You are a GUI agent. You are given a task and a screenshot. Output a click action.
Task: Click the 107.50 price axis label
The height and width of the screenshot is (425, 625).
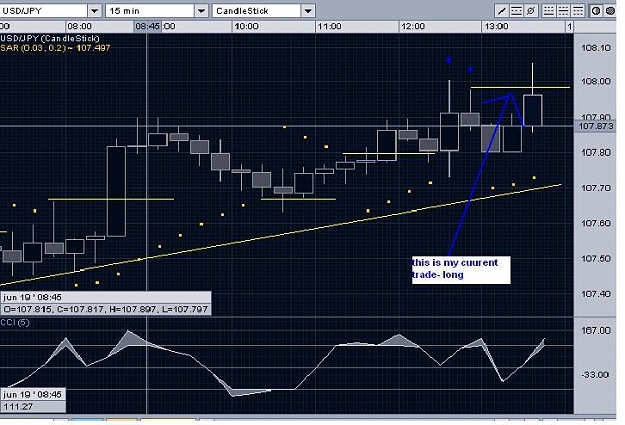point(596,259)
